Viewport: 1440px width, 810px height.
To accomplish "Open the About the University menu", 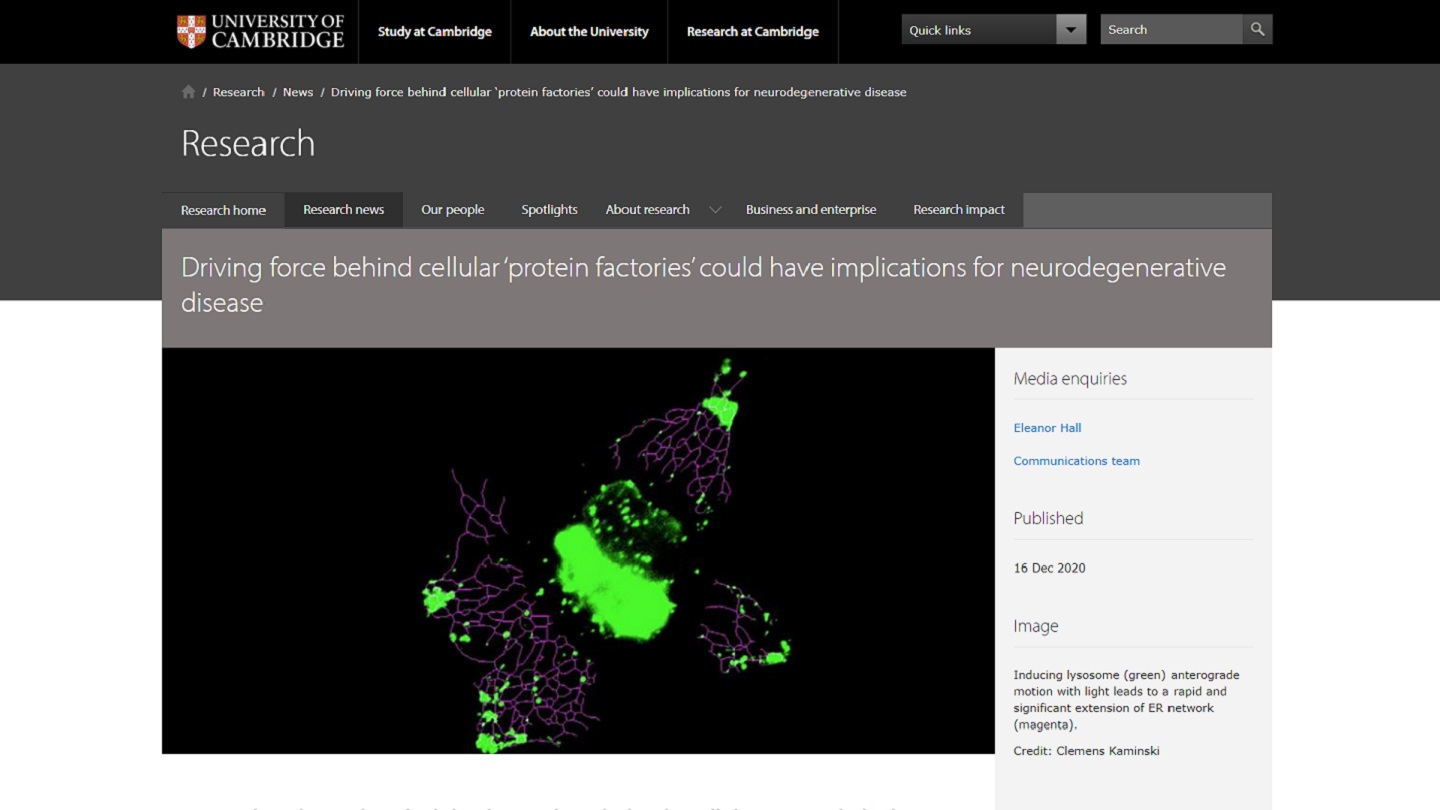I will click(x=589, y=32).
